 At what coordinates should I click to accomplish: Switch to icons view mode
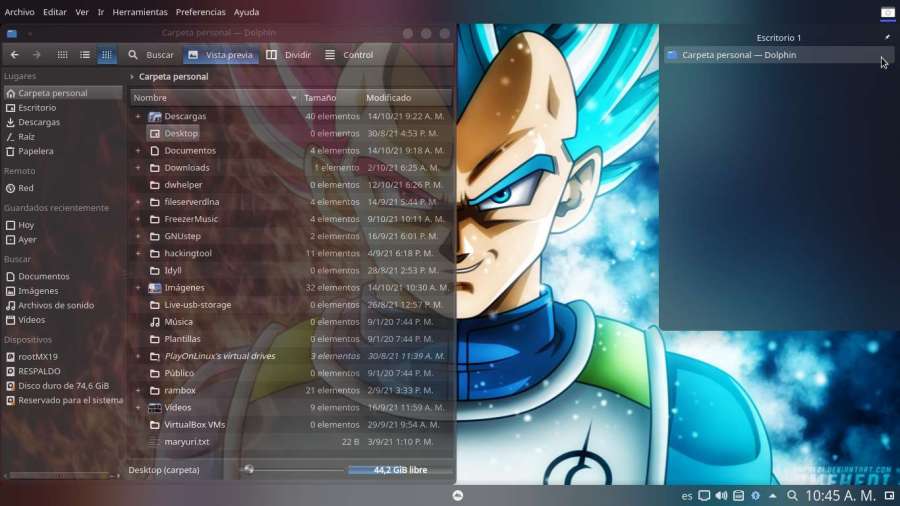pyautogui.click(x=63, y=55)
